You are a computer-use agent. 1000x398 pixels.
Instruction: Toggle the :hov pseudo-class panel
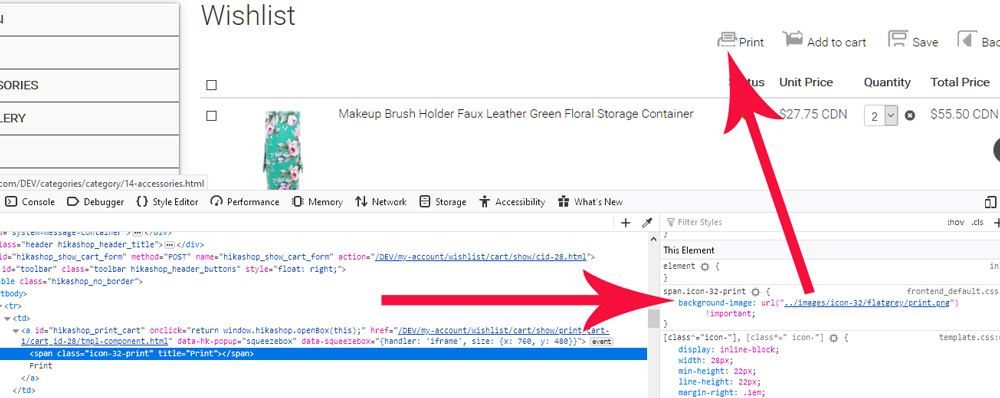[x=955, y=223]
